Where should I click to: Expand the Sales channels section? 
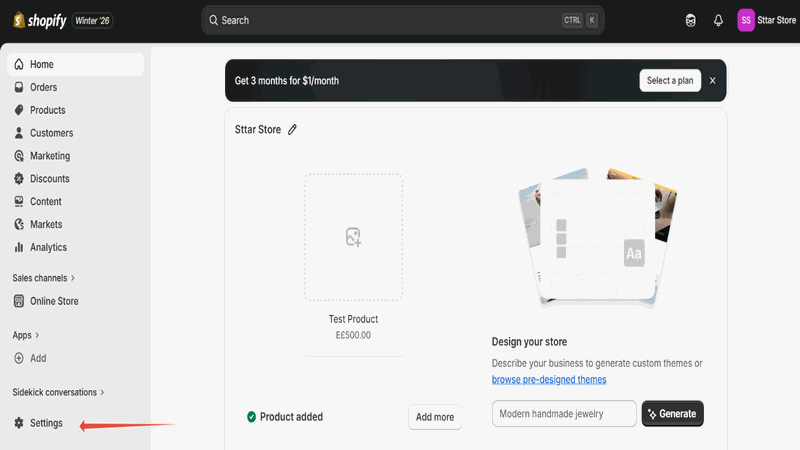click(43, 278)
